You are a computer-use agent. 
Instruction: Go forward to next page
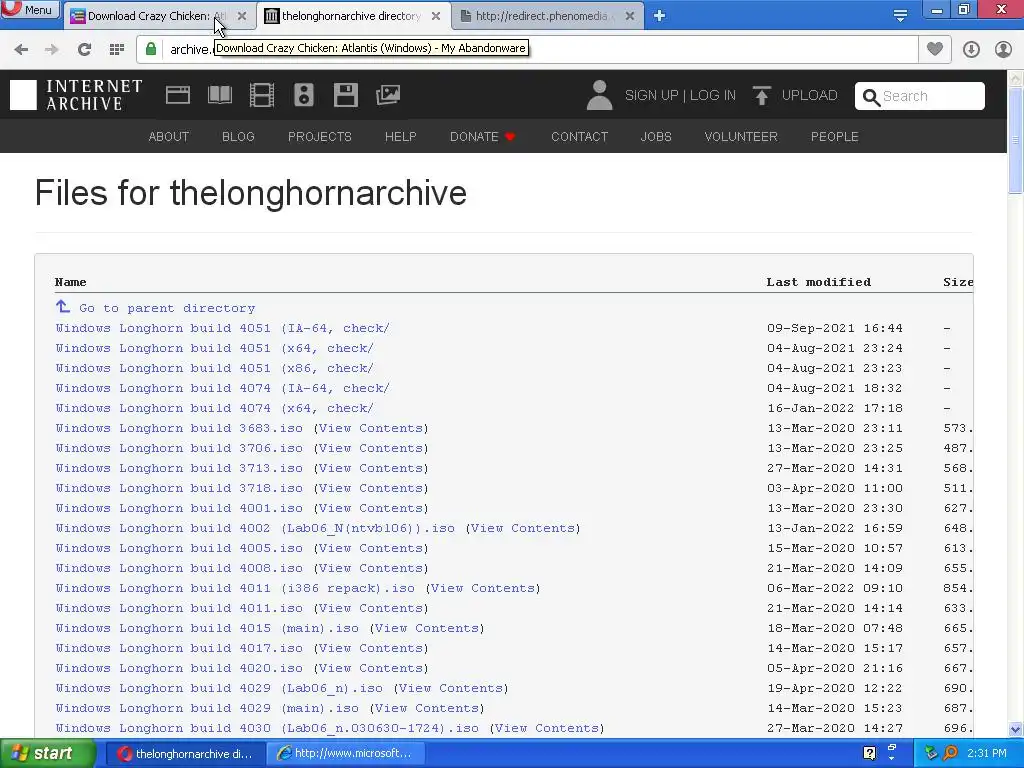[52, 49]
